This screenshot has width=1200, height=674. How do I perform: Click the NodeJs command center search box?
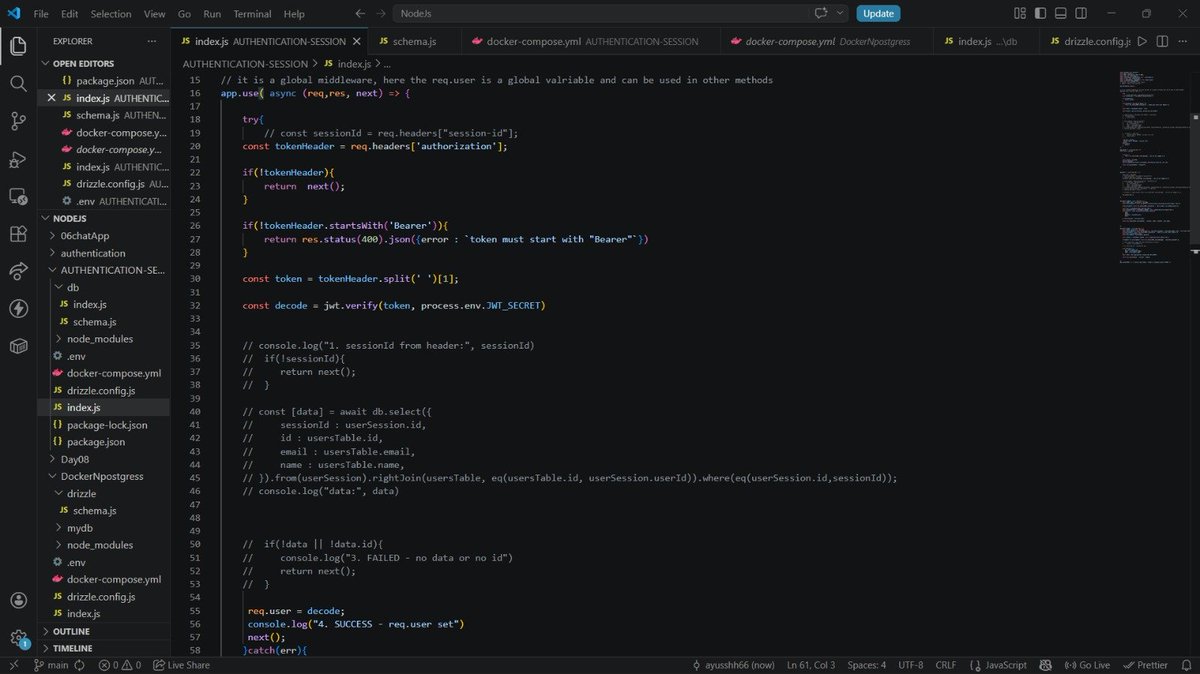click(x=602, y=14)
